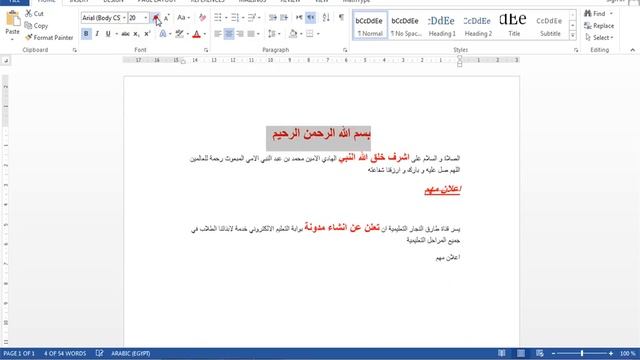
Task: Set right-to-left text direction
Action: coord(311,18)
